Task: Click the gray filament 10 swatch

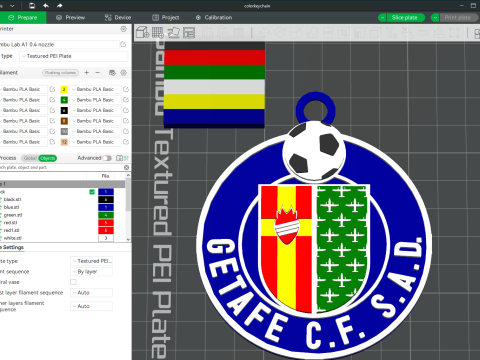Action: point(64,131)
